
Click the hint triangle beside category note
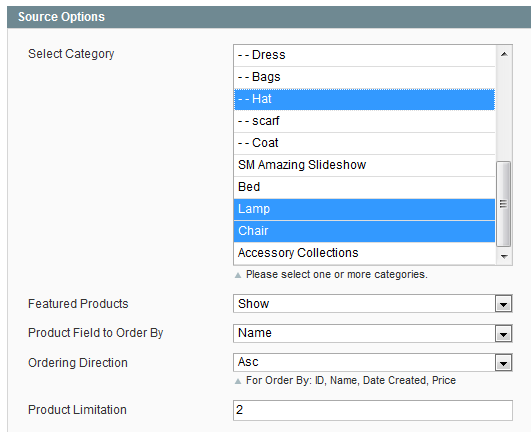coord(238,275)
